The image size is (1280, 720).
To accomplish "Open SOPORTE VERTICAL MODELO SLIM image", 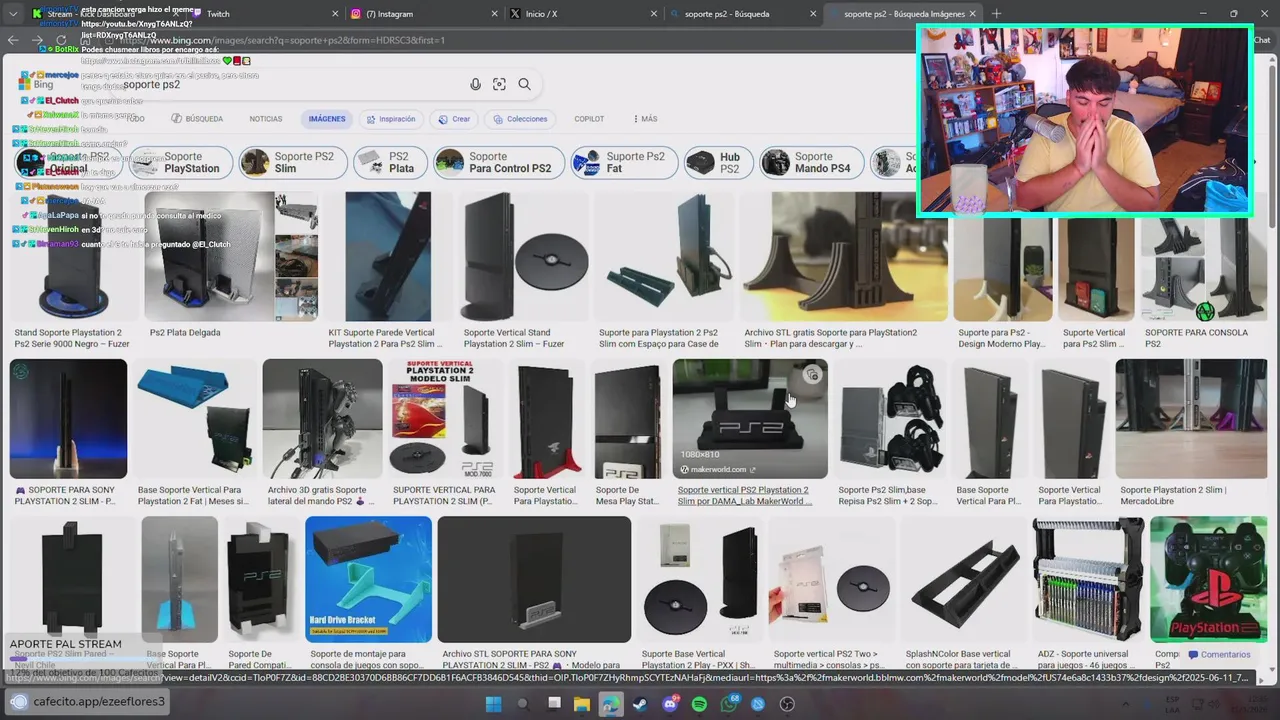I will tap(445, 419).
